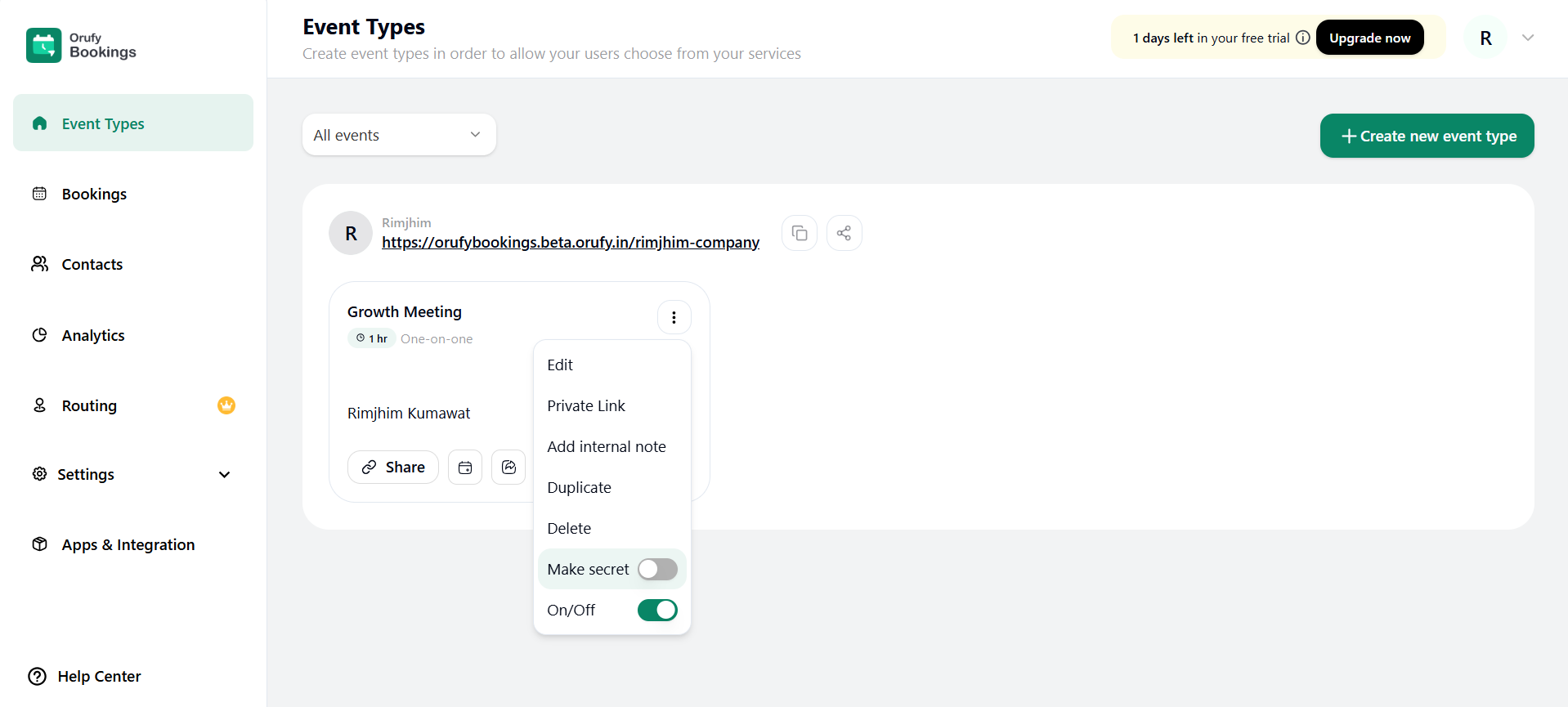This screenshot has height=707, width=1568.
Task: Open the Analytics section
Action: 93,335
